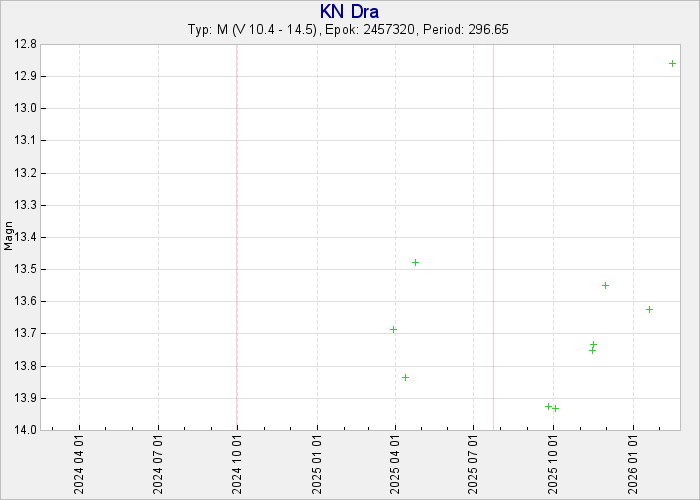
Task: Click the 13.4 y-axis tick label
Action: pyautogui.click(x=27, y=237)
